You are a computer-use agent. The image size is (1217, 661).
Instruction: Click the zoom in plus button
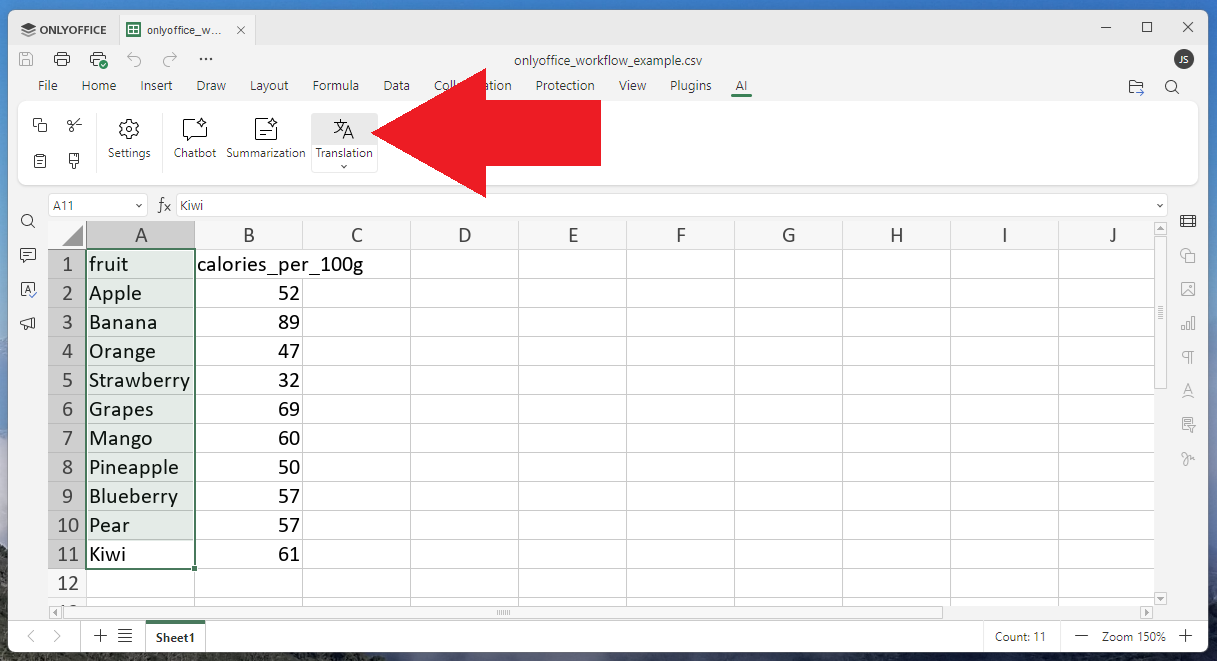click(x=1185, y=636)
